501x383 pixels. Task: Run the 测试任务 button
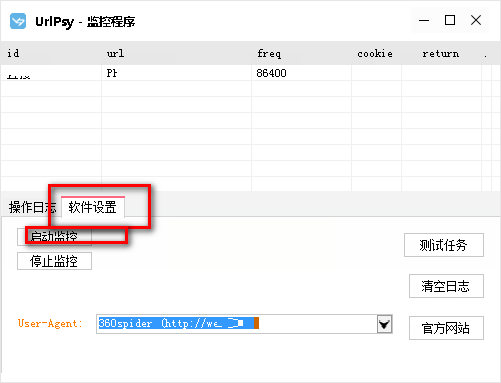tap(444, 245)
